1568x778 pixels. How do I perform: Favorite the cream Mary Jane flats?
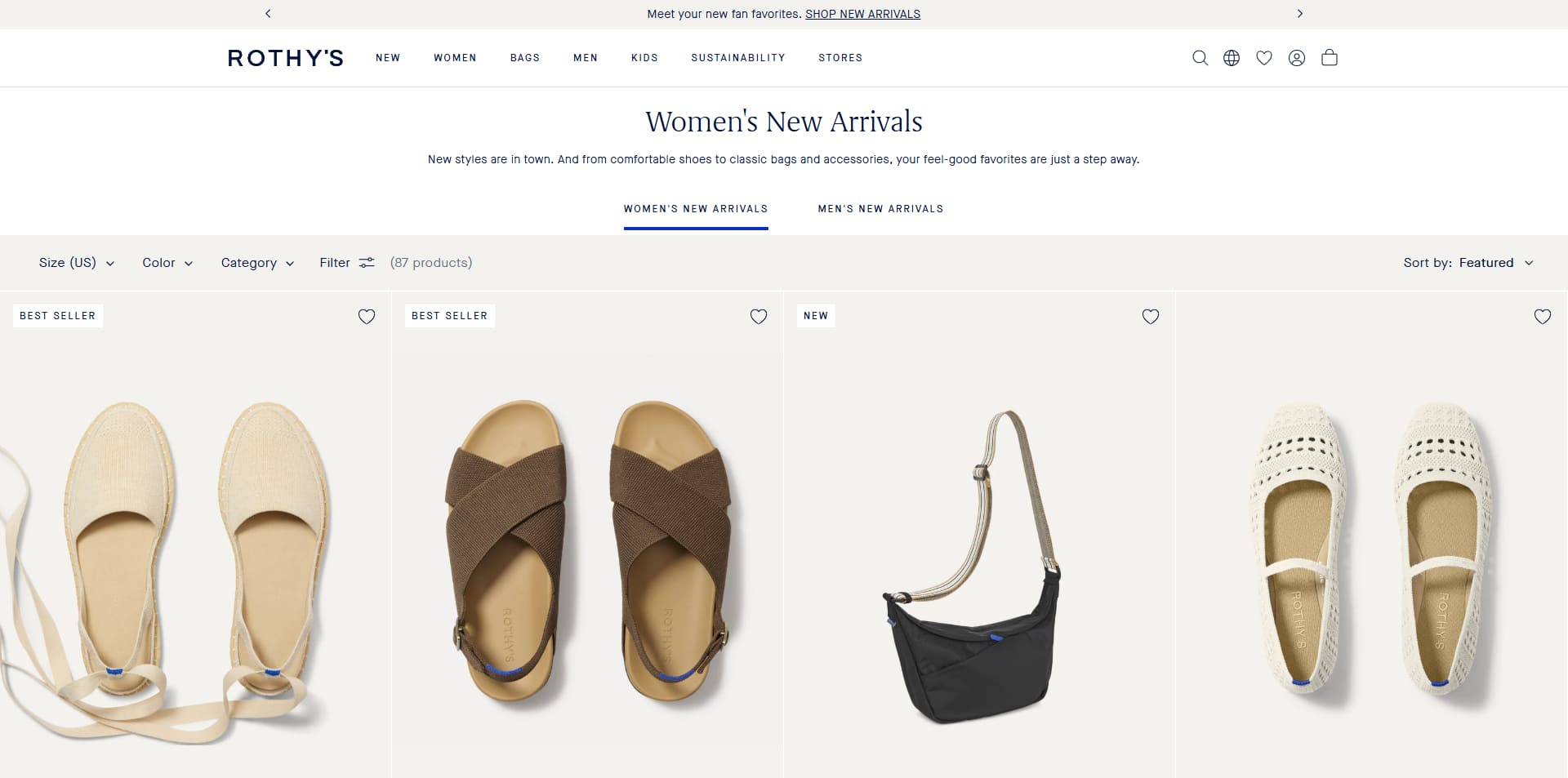(1543, 317)
